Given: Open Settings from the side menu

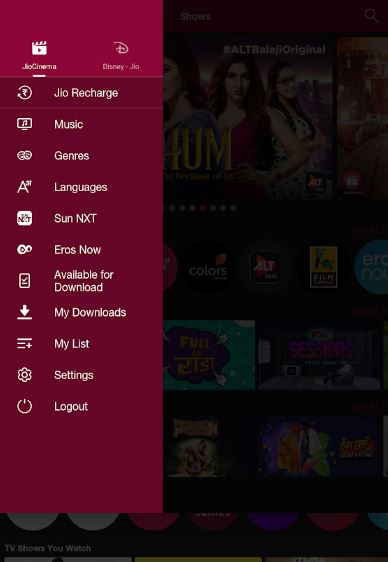Looking at the screenshot, I should click(x=74, y=375).
